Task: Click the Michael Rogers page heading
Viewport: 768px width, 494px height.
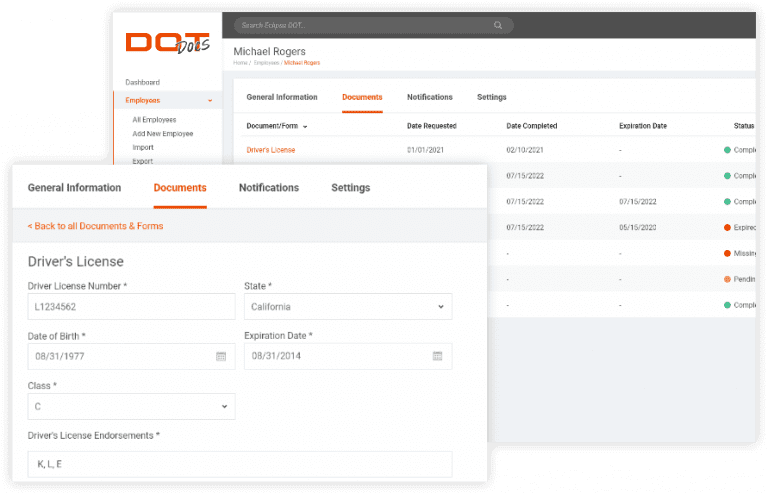Action: 269,51
